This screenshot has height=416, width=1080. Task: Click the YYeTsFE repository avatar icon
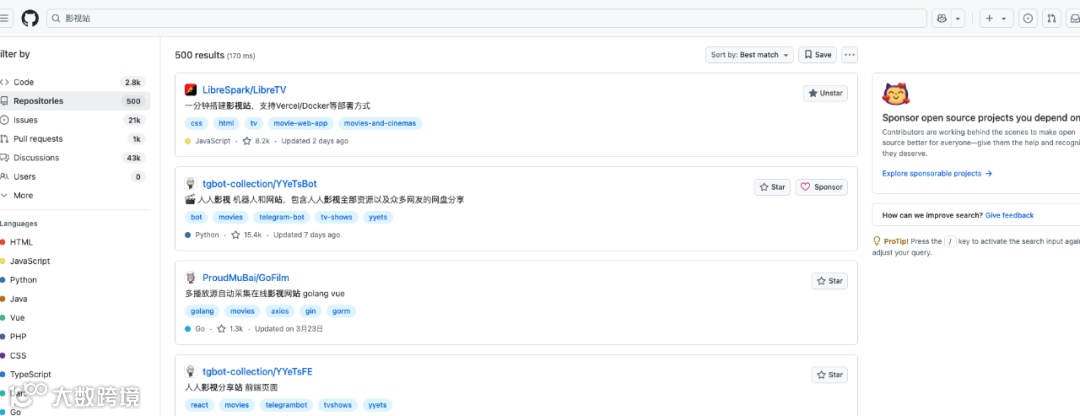click(191, 372)
